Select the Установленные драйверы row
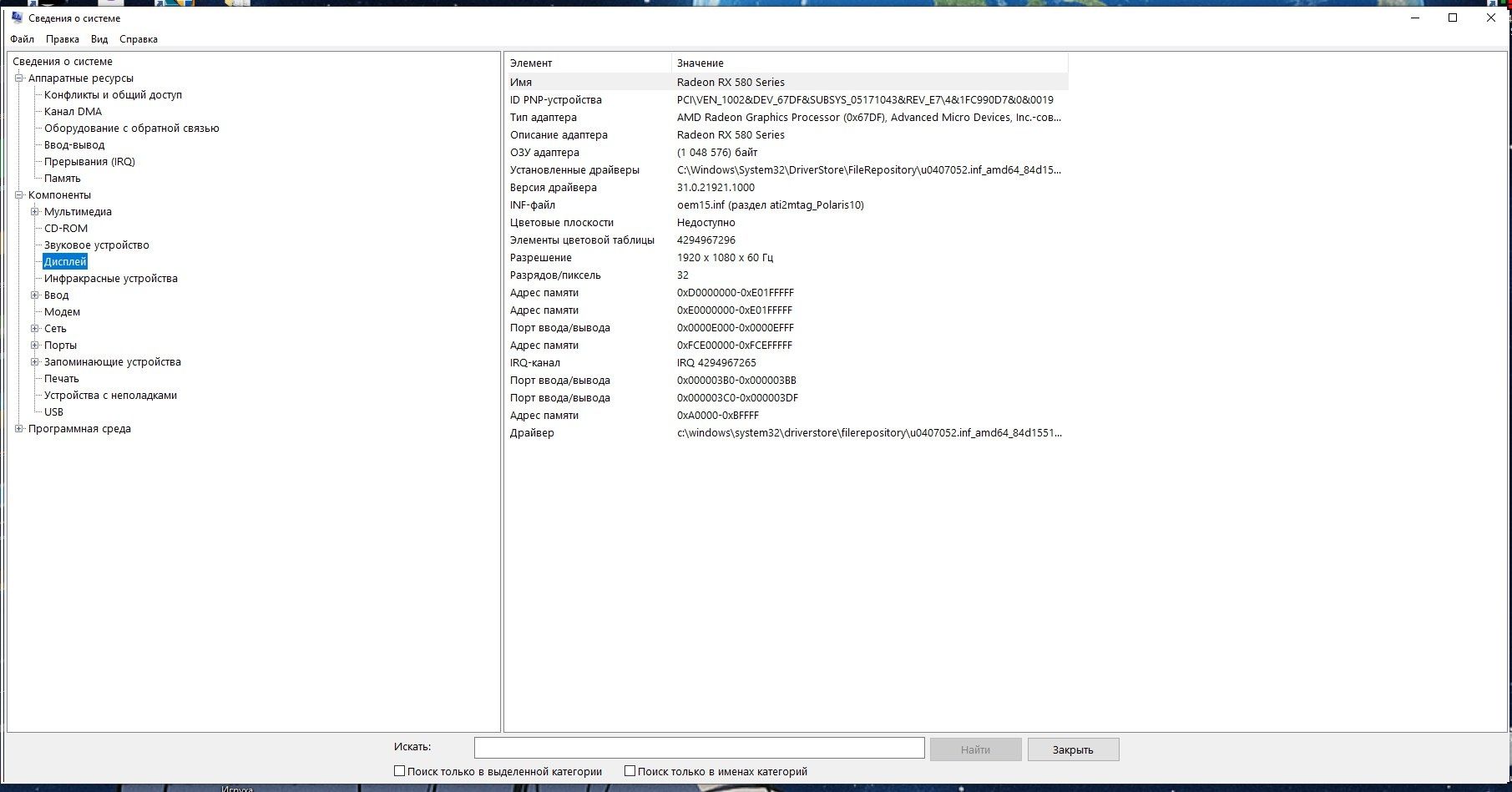Image resolution: width=1512 pixels, height=792 pixels. tap(786, 169)
